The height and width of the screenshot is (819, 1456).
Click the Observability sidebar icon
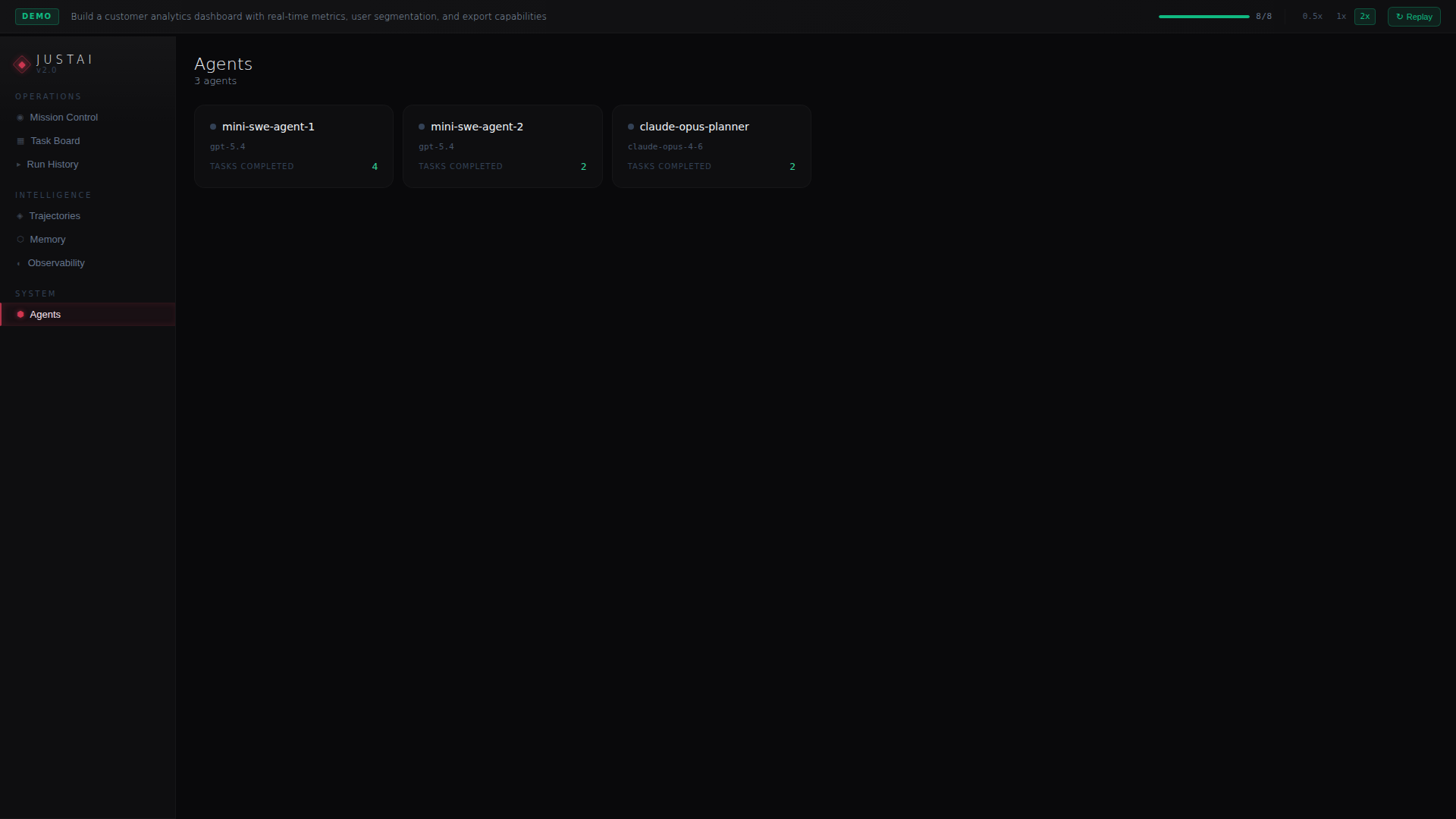(19, 263)
